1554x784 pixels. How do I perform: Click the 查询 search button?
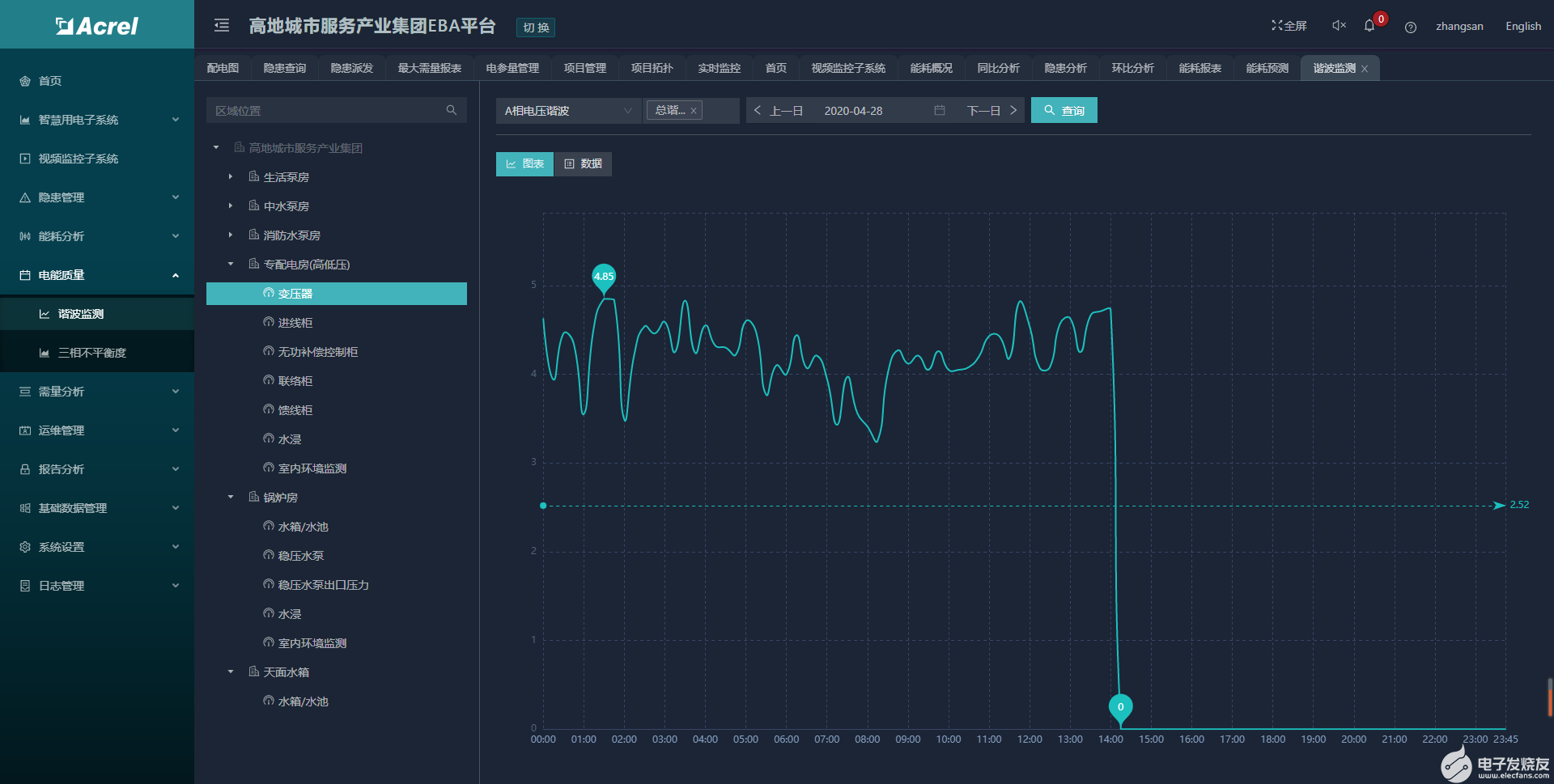(x=1064, y=111)
